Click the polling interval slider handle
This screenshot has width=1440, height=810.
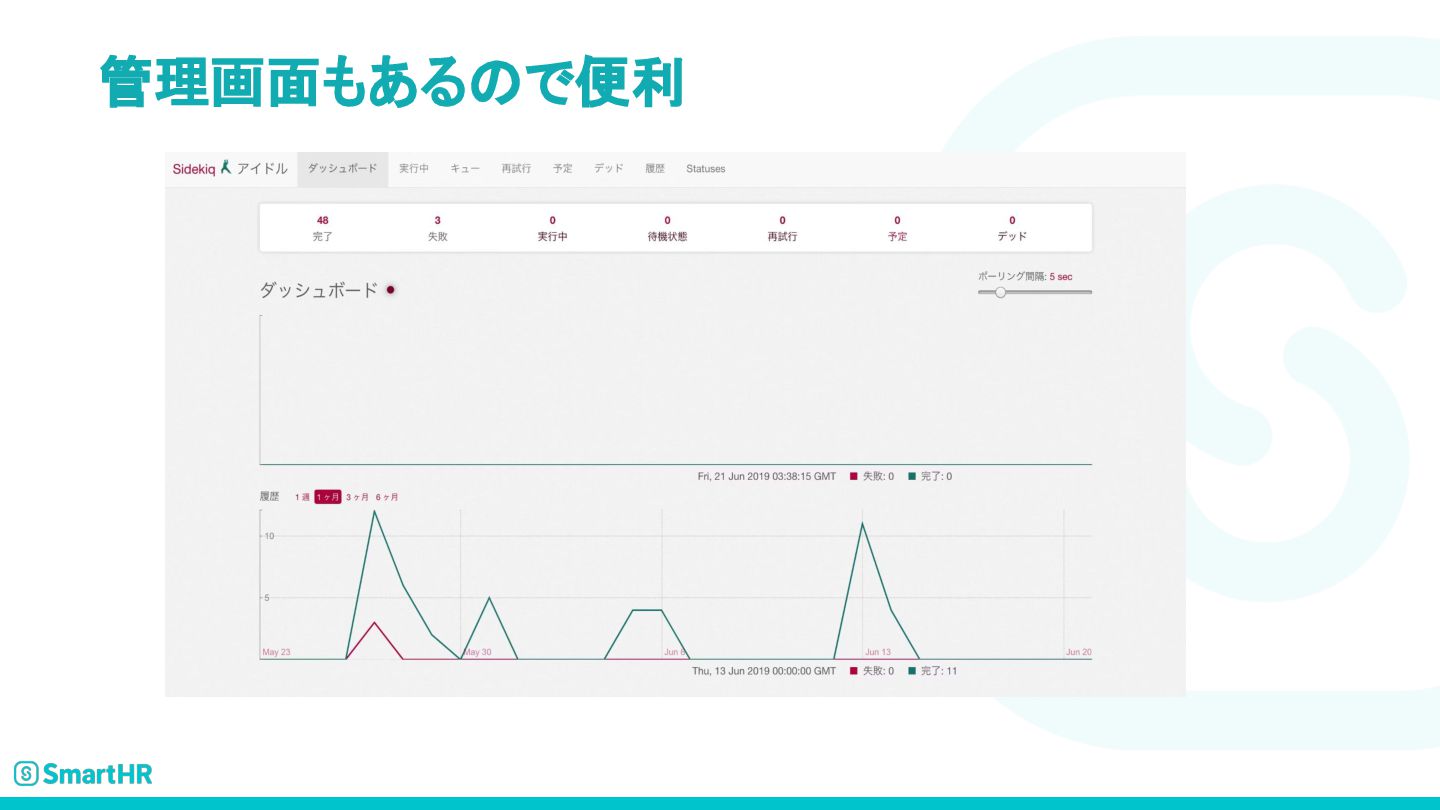[1000, 292]
